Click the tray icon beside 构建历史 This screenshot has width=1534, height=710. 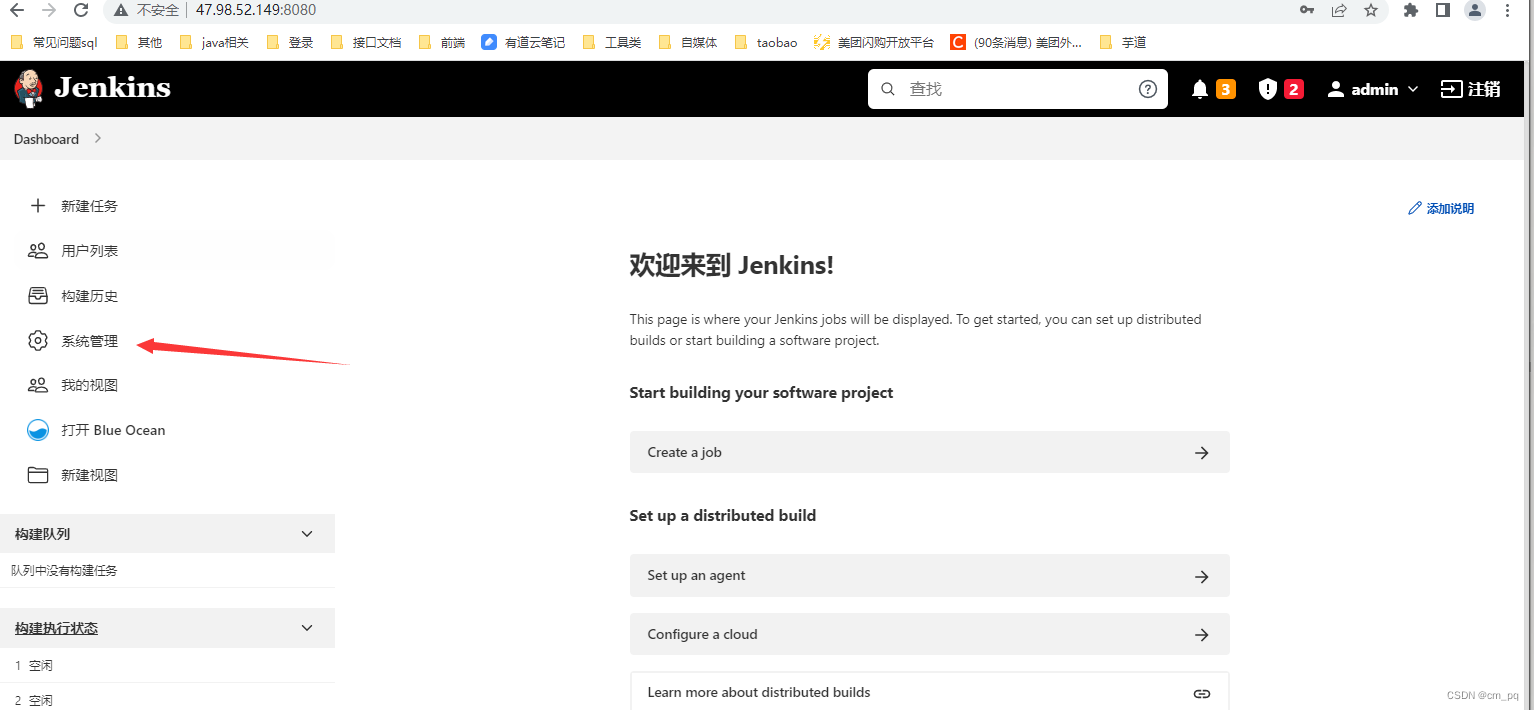coord(38,296)
